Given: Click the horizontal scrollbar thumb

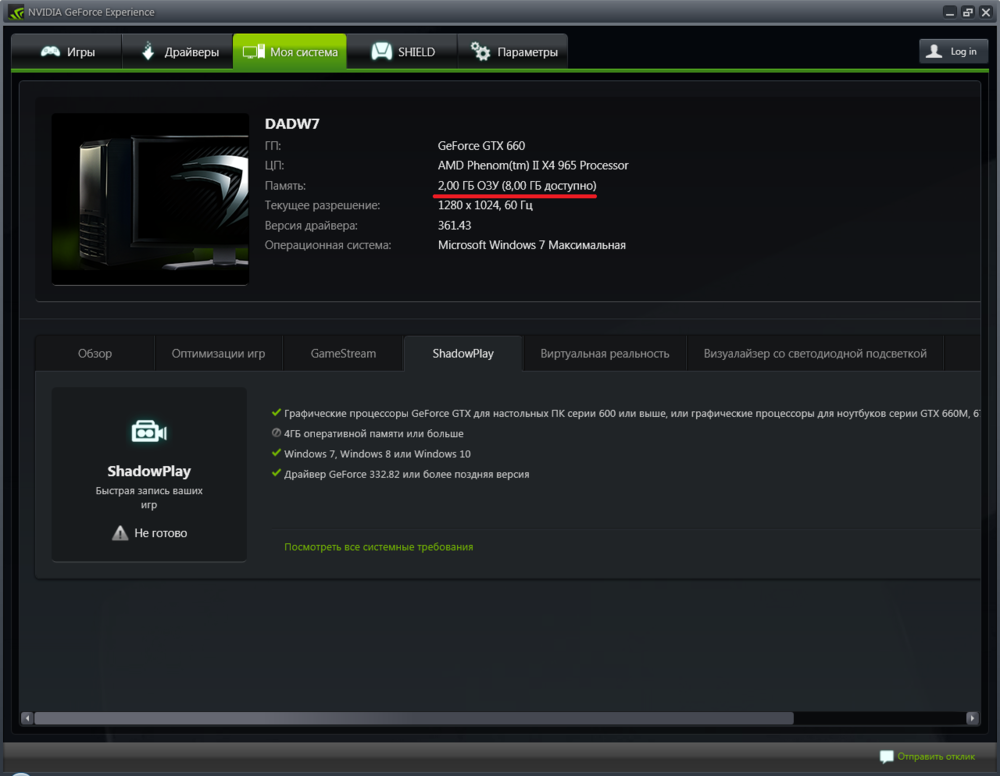Looking at the screenshot, I should point(414,719).
